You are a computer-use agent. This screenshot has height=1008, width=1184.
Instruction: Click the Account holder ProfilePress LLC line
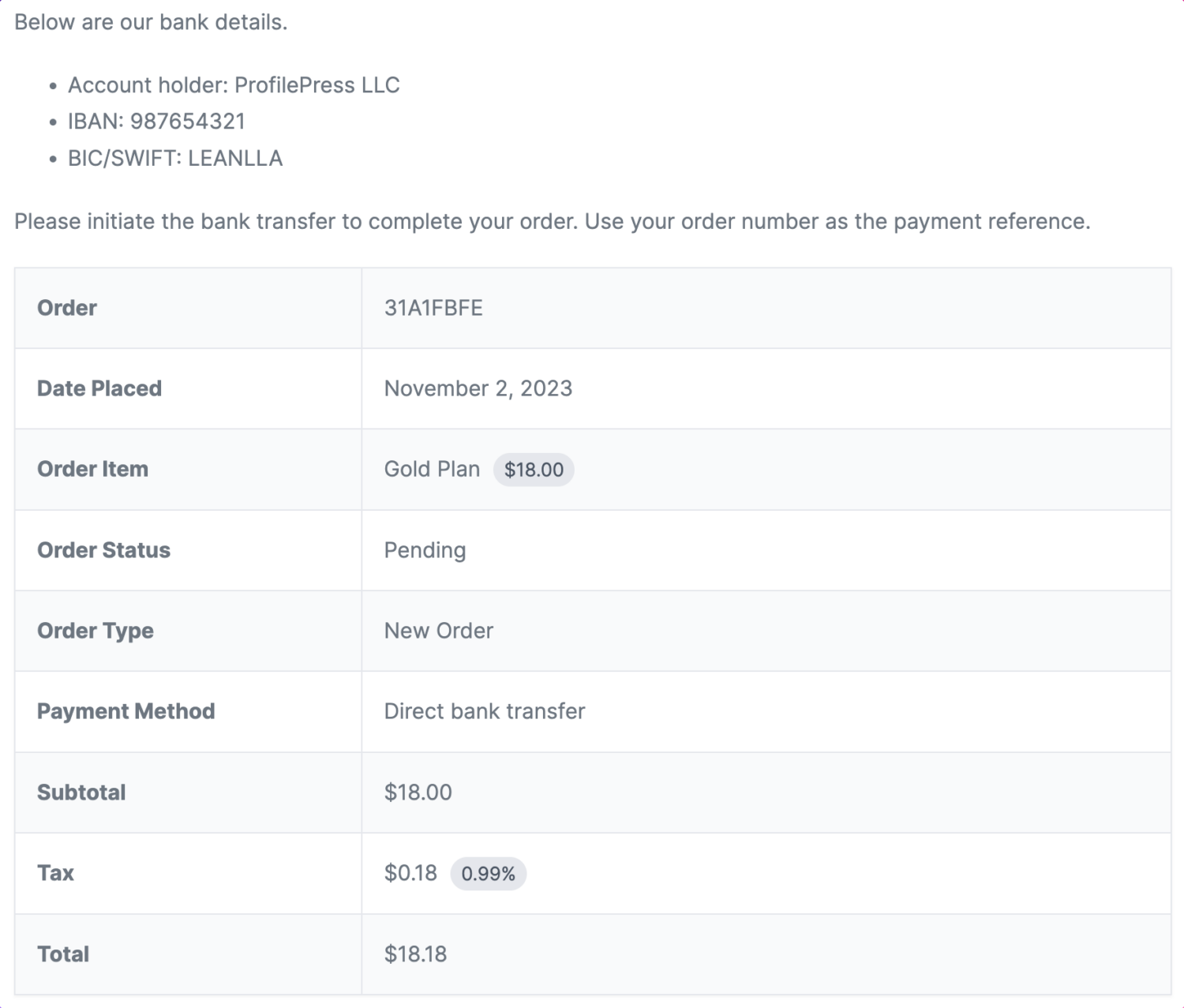[234, 85]
